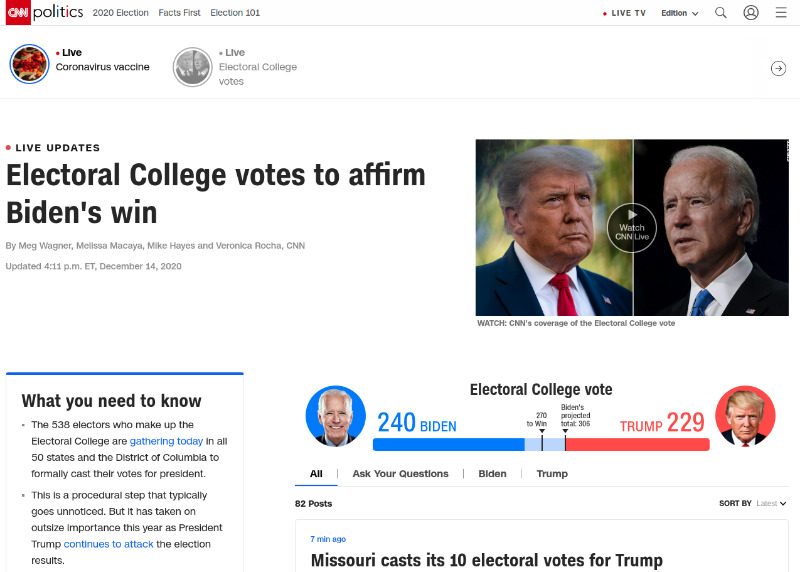800x572 pixels.
Task: Open the Facts First menu item
Action: pyautogui.click(x=179, y=13)
